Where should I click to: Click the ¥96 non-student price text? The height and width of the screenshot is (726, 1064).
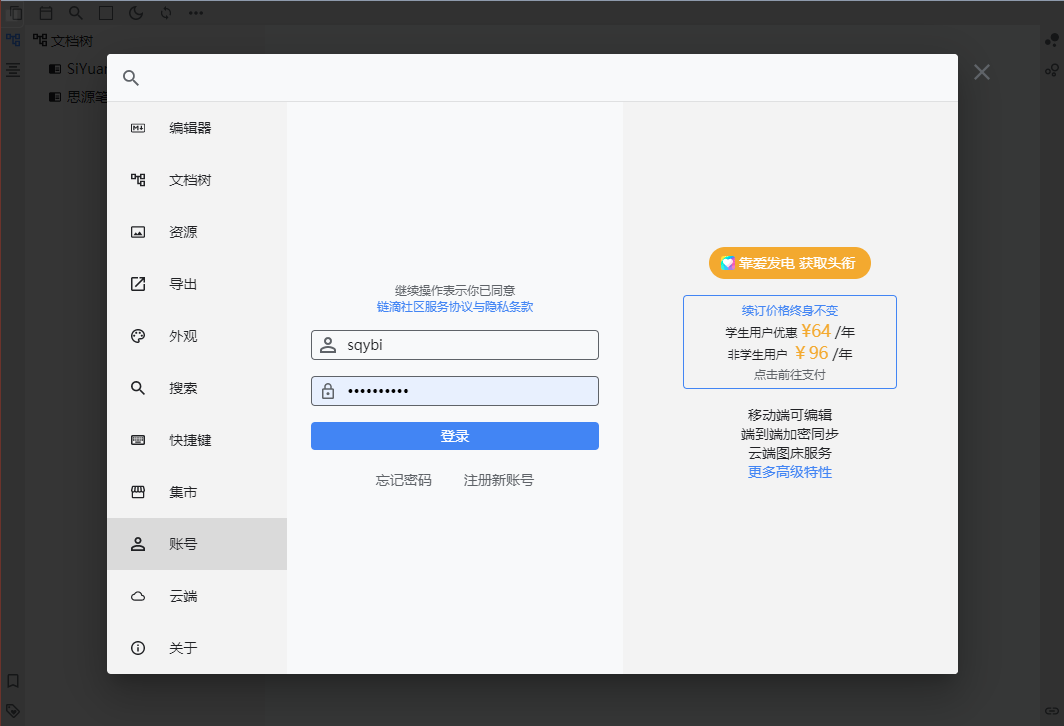point(812,353)
